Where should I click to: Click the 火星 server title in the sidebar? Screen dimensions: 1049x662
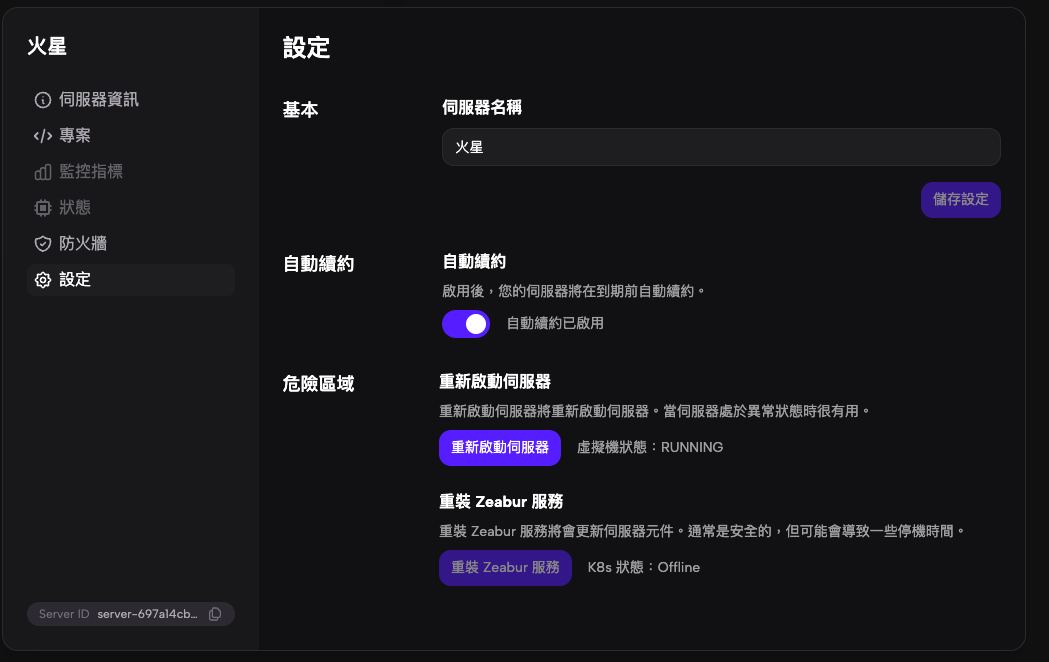tap(47, 45)
